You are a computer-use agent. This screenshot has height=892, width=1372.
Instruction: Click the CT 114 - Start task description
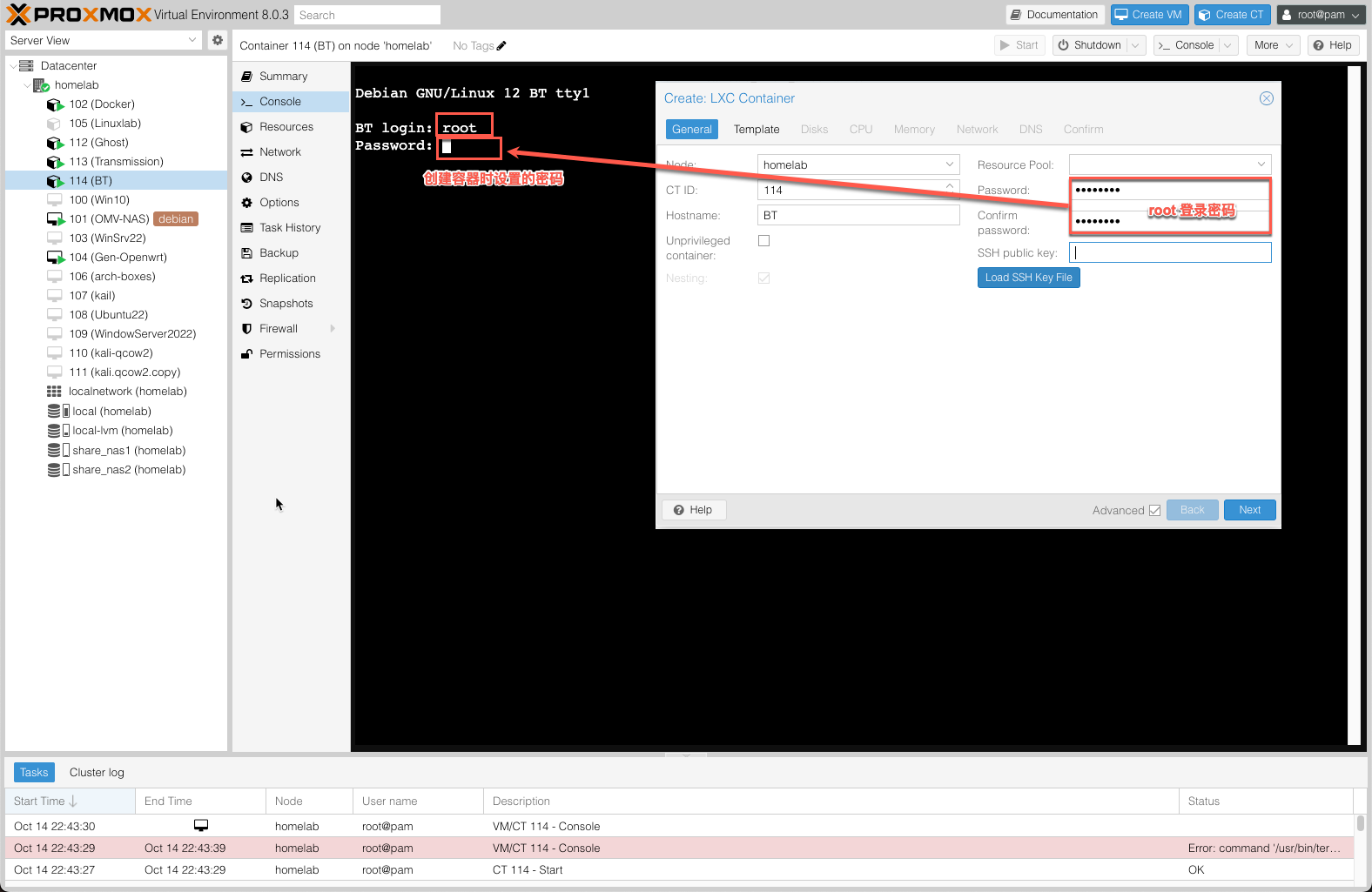coord(528,869)
